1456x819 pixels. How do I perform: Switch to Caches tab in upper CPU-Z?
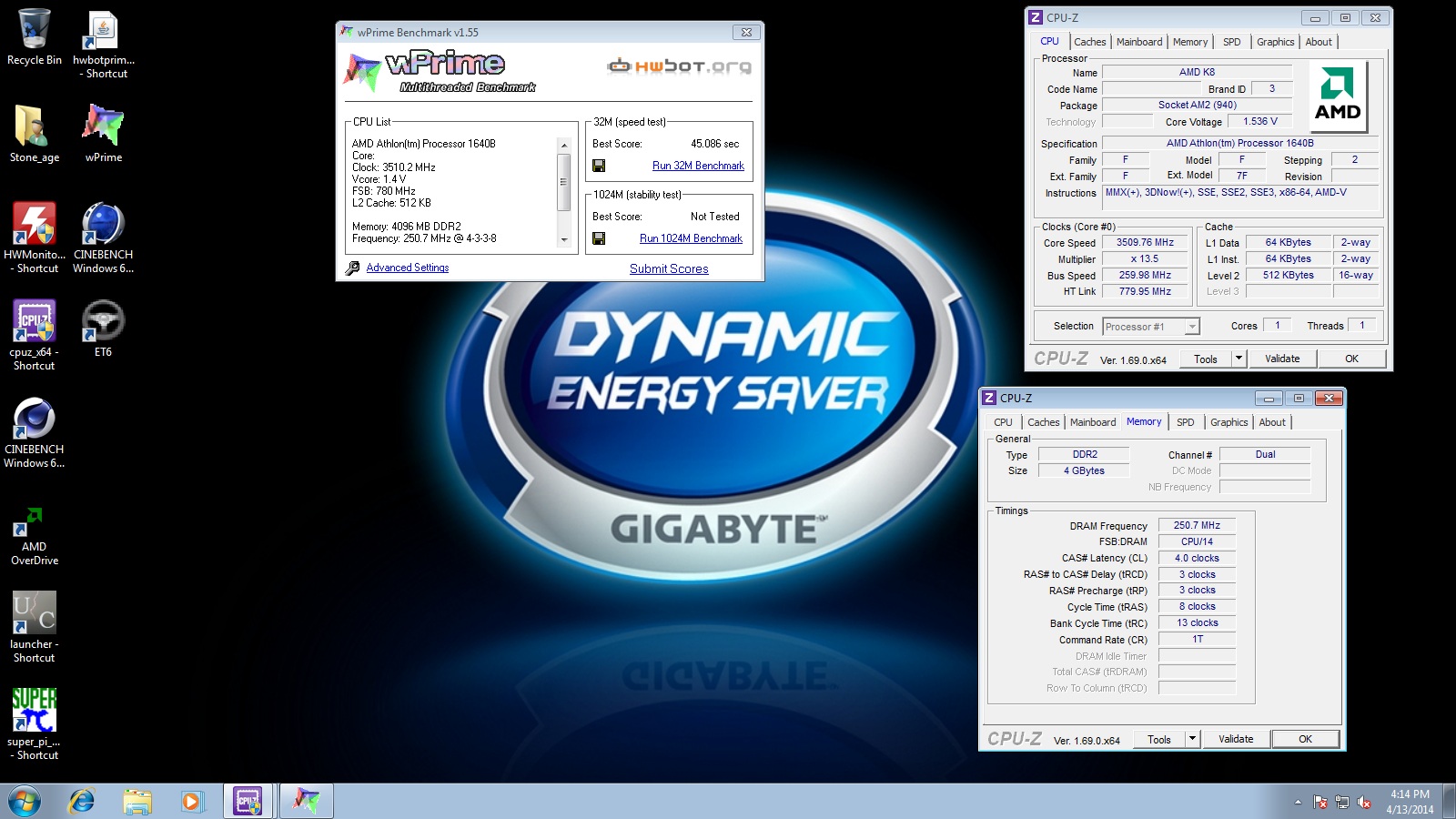click(1089, 42)
